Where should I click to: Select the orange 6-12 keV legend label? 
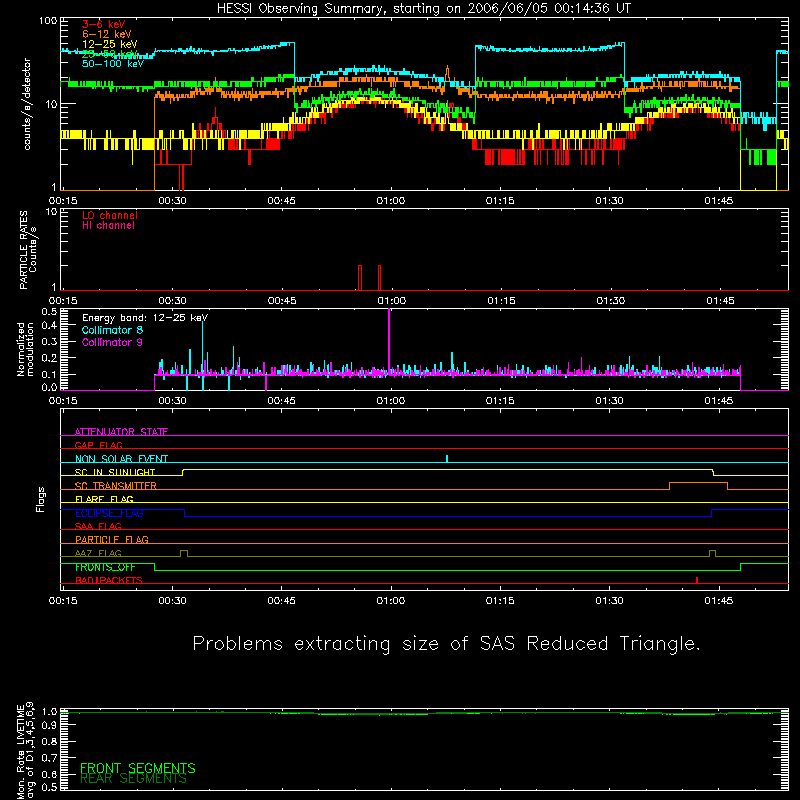pyautogui.click(x=107, y=34)
